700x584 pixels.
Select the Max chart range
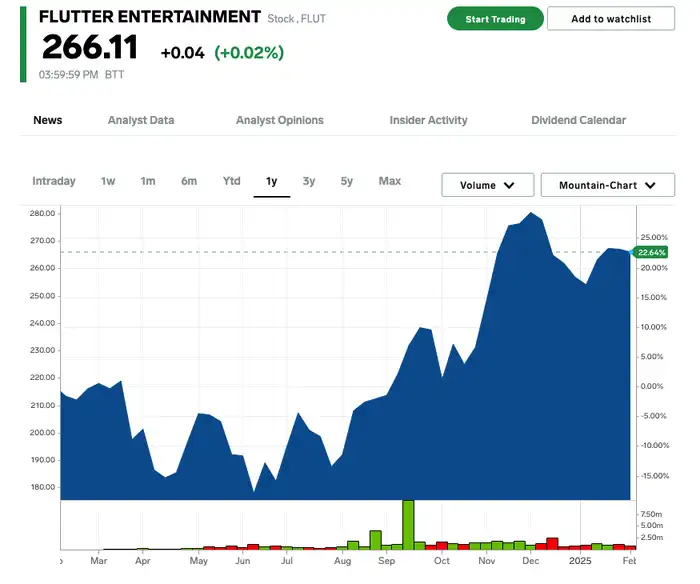(390, 181)
